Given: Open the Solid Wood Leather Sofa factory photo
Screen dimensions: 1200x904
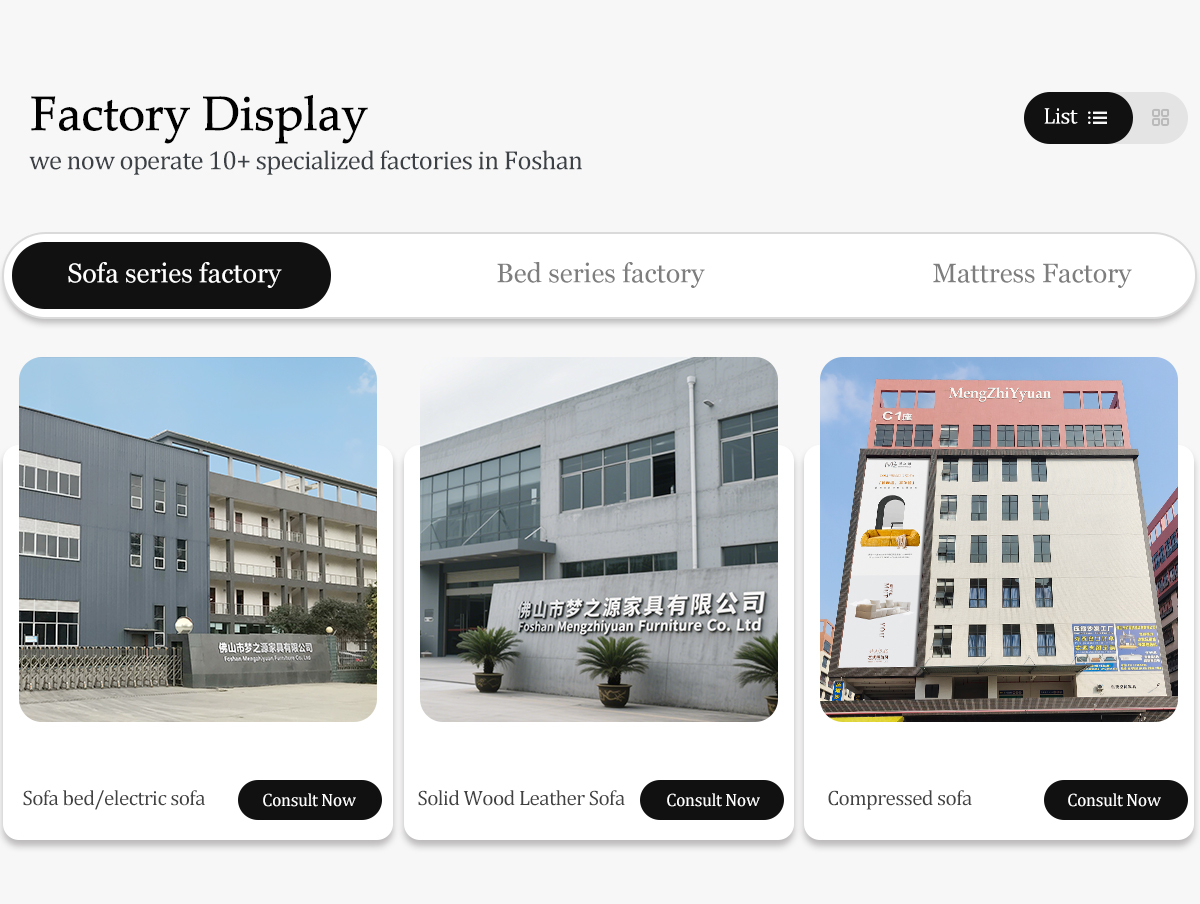Looking at the screenshot, I should [x=599, y=539].
